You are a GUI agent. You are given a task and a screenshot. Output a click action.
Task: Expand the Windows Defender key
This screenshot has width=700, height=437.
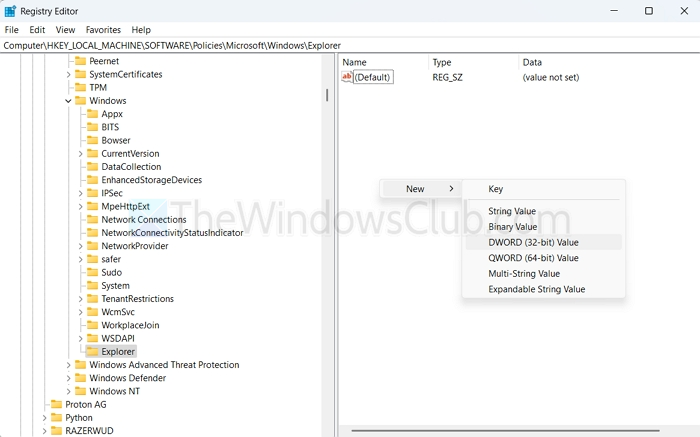pos(68,378)
